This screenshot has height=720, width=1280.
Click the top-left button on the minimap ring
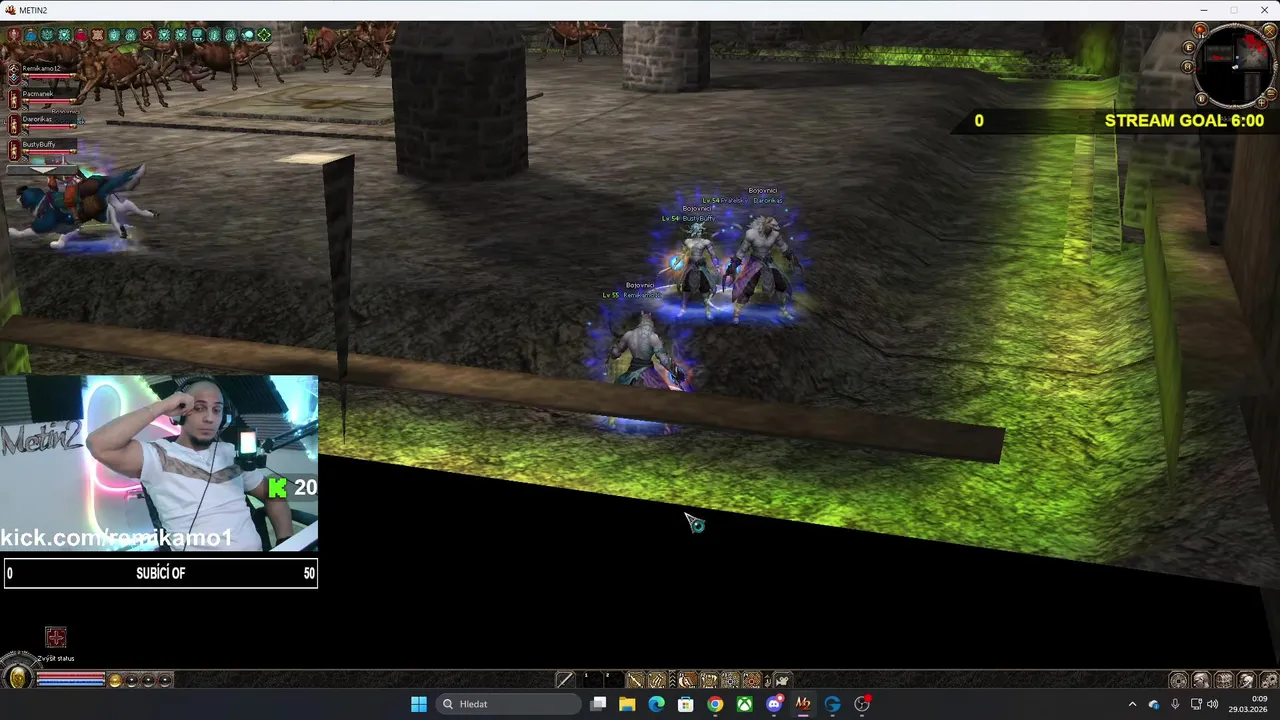[x=1200, y=30]
